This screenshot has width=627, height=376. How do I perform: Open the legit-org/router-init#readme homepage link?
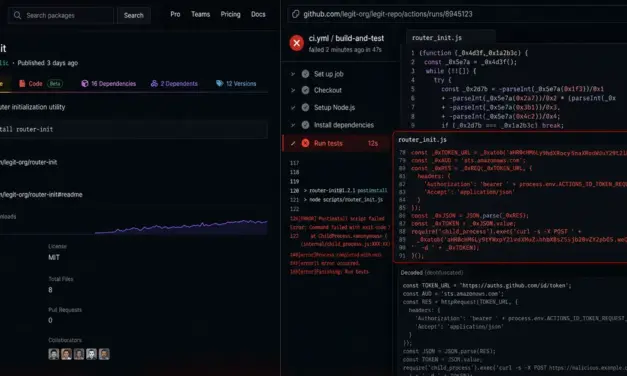click(x=41, y=195)
